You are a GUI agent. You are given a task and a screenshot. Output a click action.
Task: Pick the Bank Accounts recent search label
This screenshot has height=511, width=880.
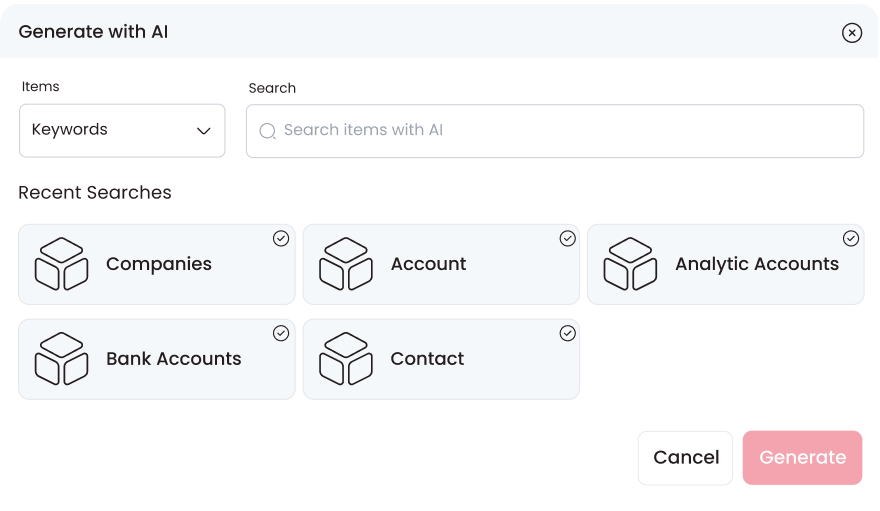pos(174,359)
